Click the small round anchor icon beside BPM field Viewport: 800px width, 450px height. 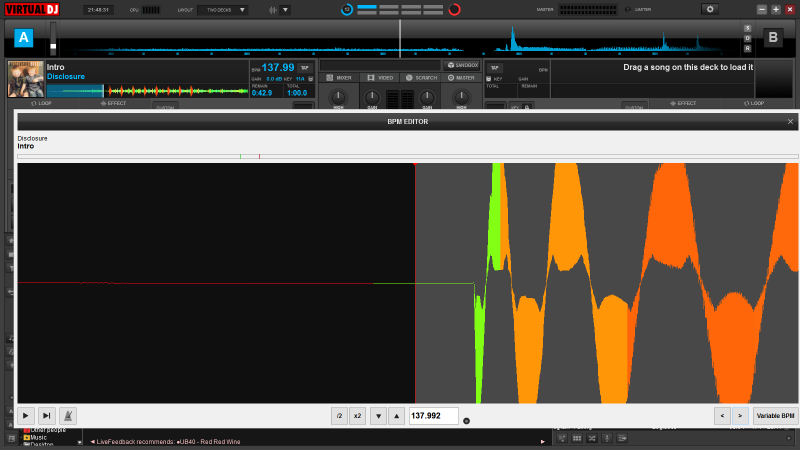tap(466, 421)
